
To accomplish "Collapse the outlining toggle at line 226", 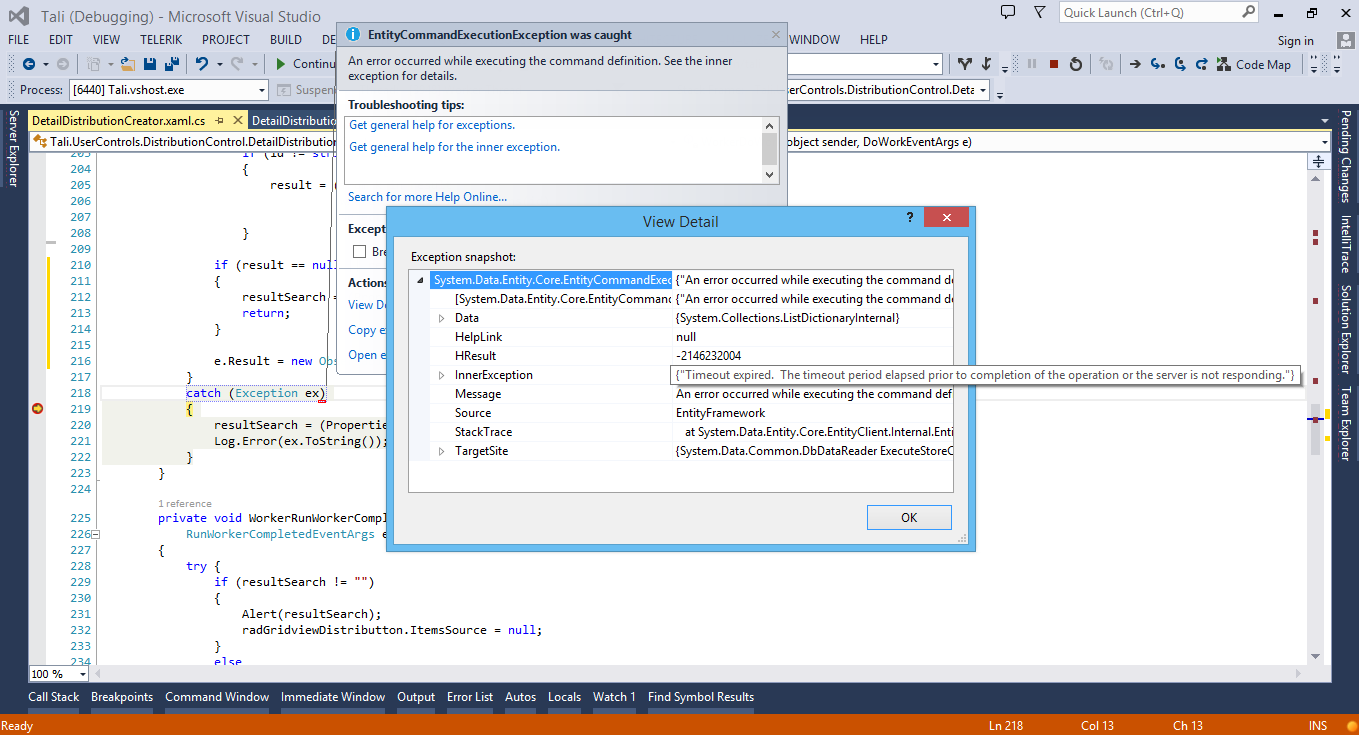I will coord(96,535).
